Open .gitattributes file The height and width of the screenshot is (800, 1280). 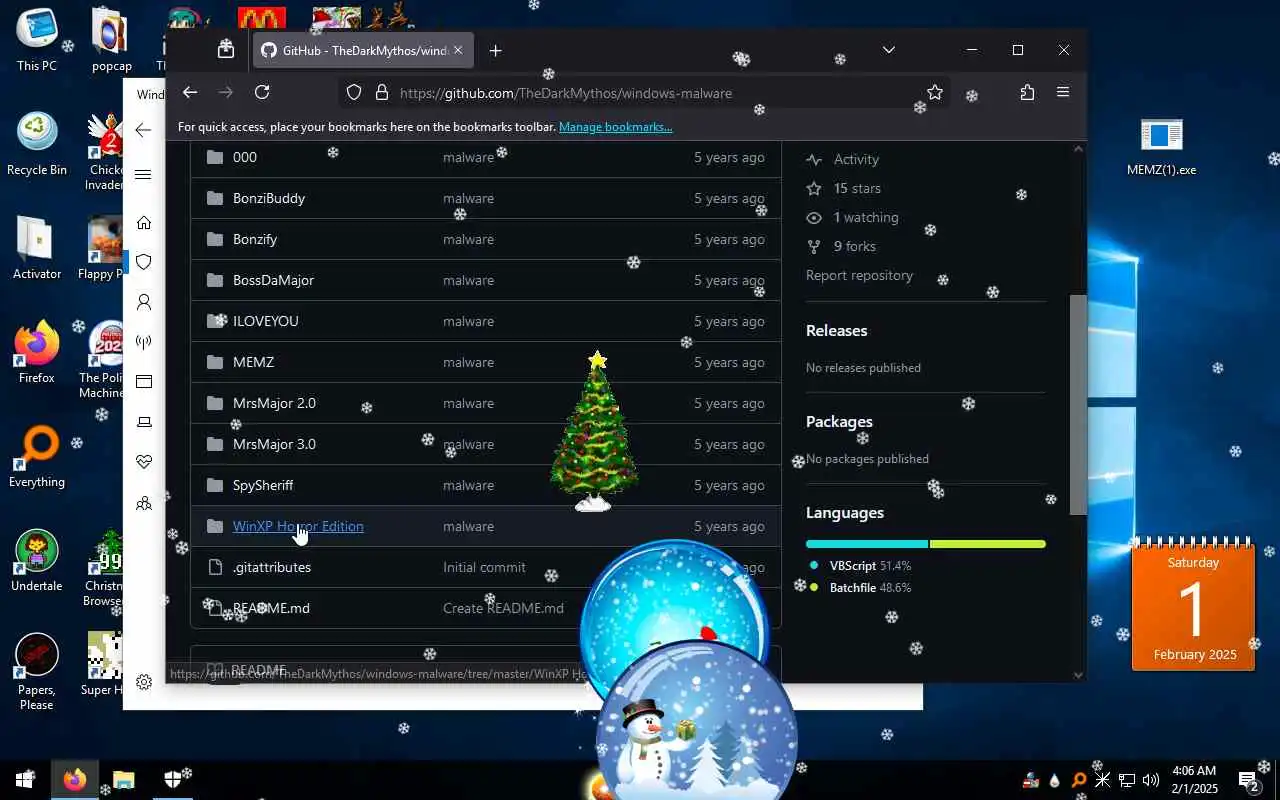click(x=272, y=567)
